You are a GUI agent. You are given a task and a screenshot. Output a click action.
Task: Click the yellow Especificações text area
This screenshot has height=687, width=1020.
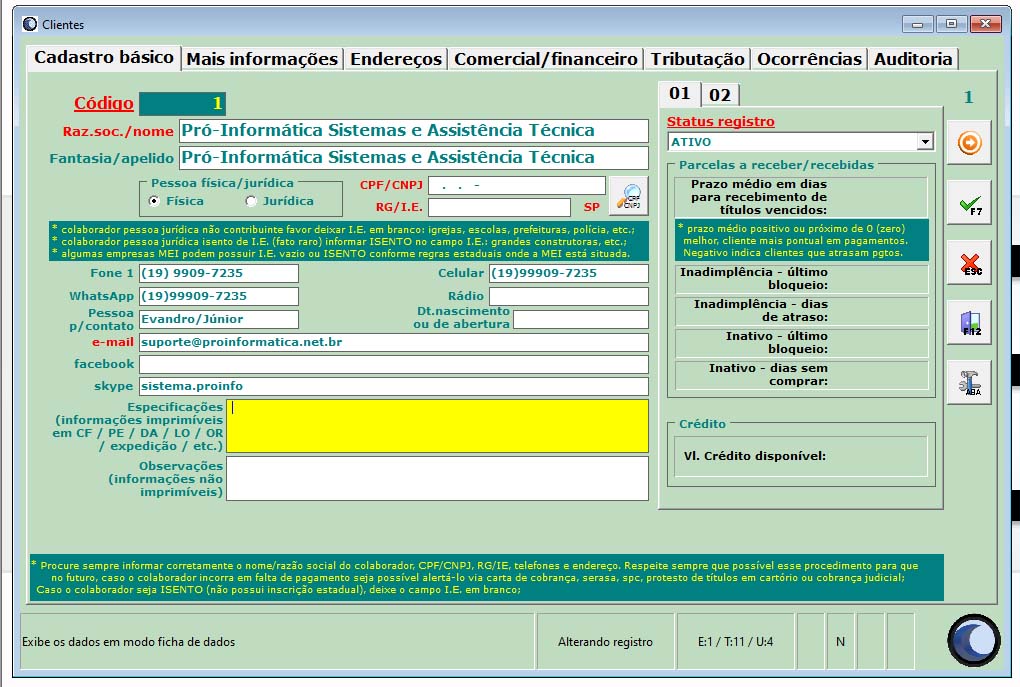point(437,426)
